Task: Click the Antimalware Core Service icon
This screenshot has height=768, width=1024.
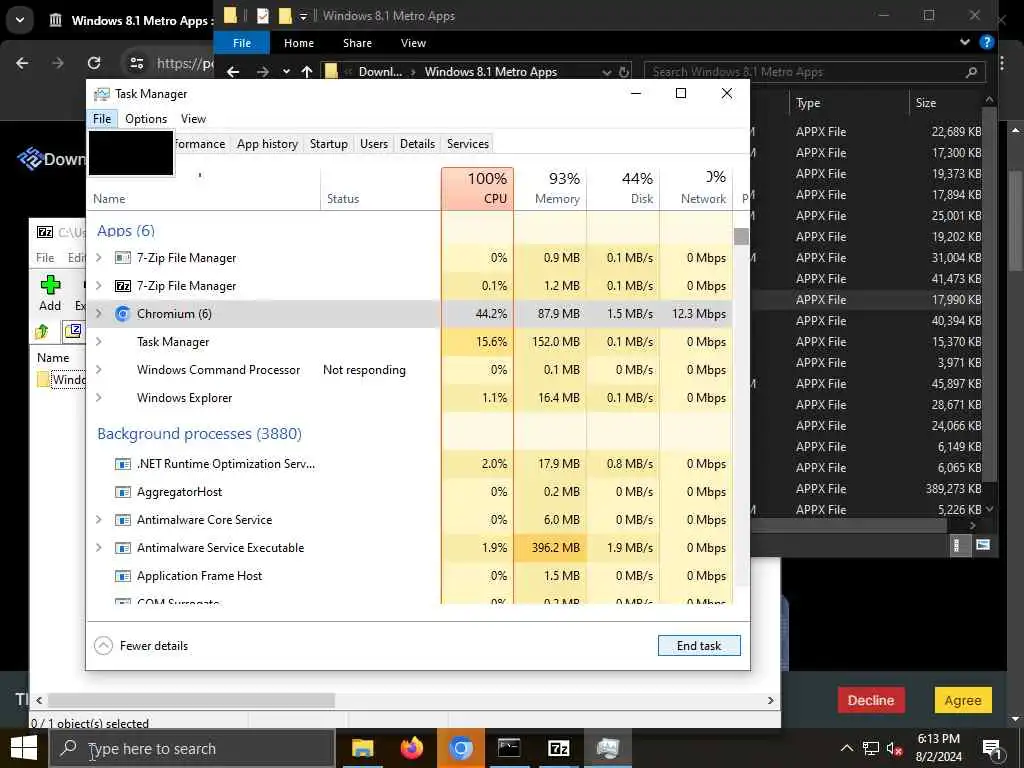Action: [123, 520]
